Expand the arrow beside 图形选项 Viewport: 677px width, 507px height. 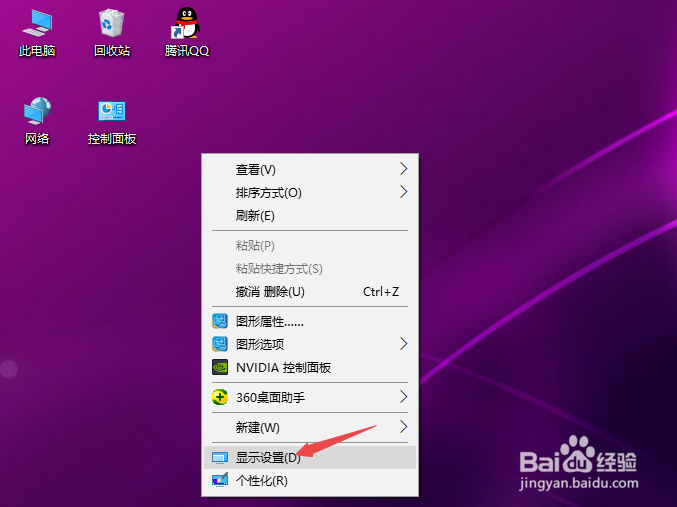[403, 344]
